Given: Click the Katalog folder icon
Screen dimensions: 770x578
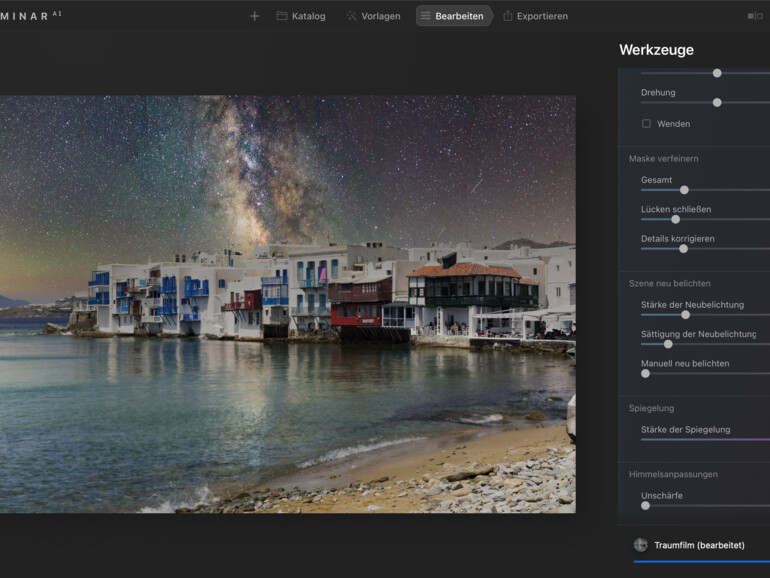Looking at the screenshot, I should pos(282,16).
